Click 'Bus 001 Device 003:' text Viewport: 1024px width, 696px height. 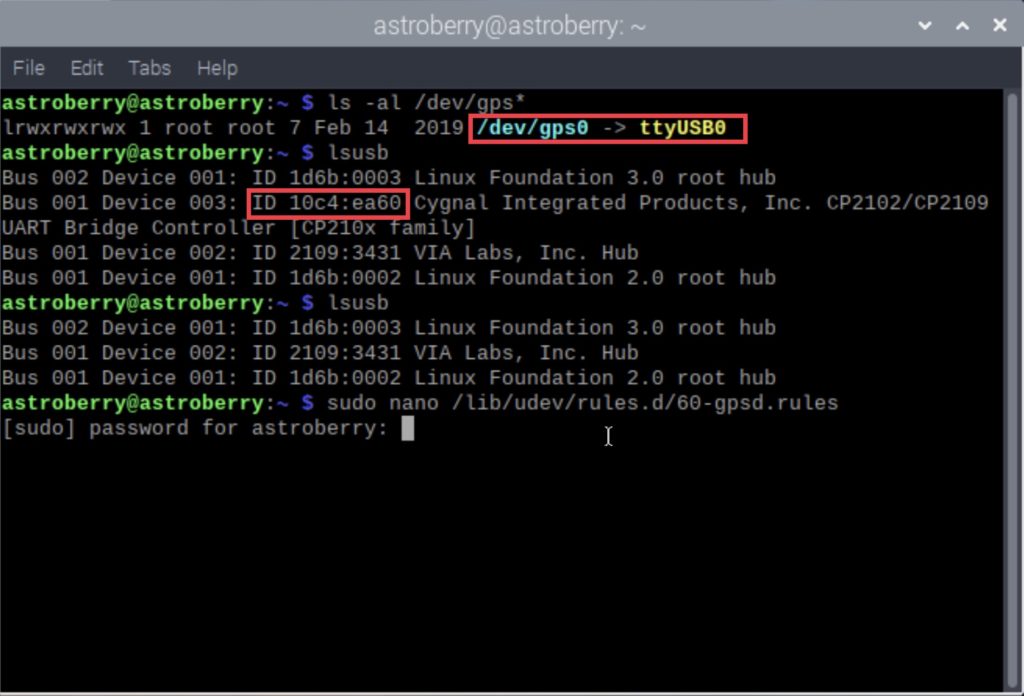(x=120, y=203)
